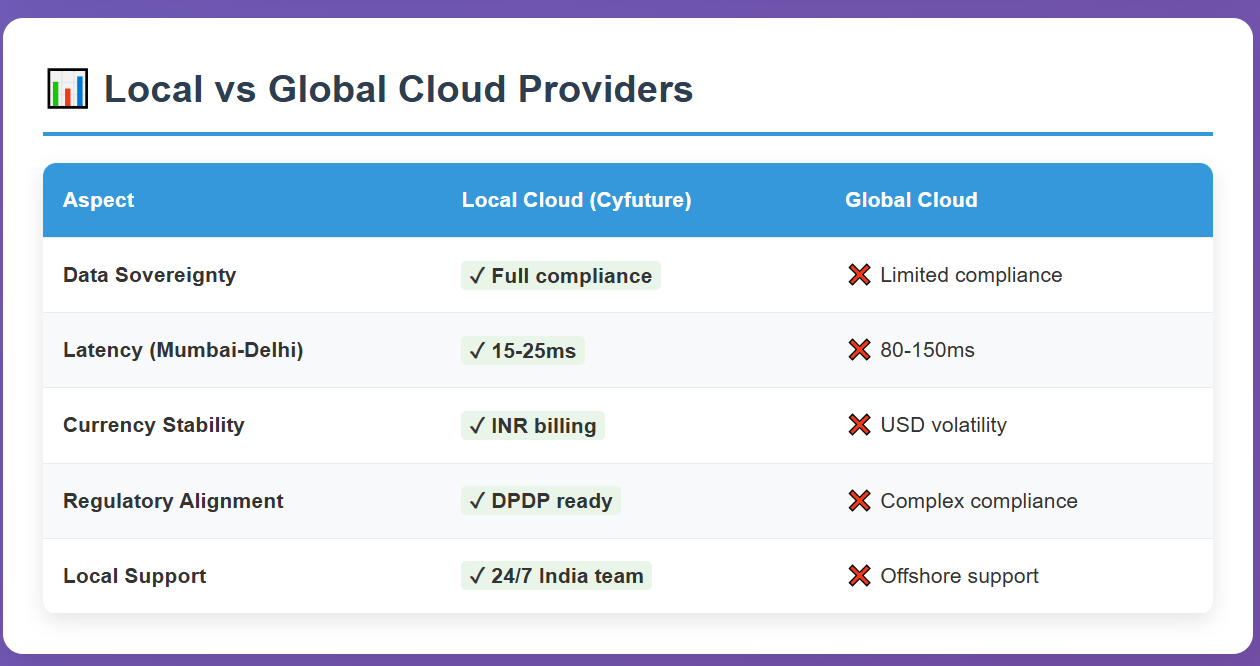Click the 80-150ms latency value
Screen dimensions: 1260x666
927,350
